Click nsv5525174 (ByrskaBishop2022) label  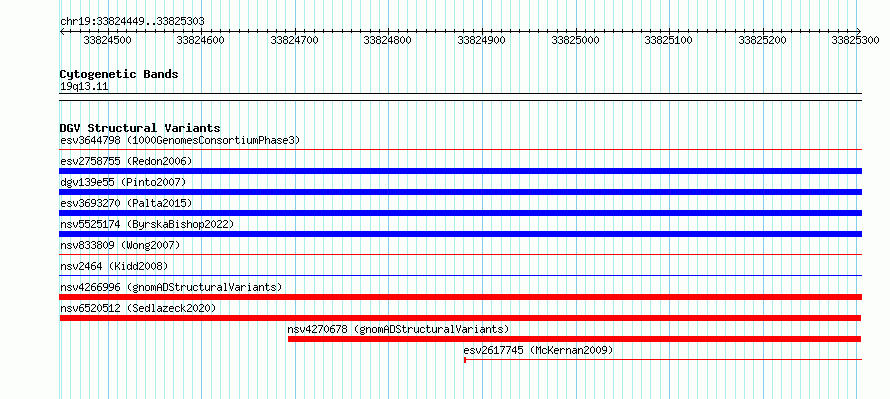[x=147, y=224]
